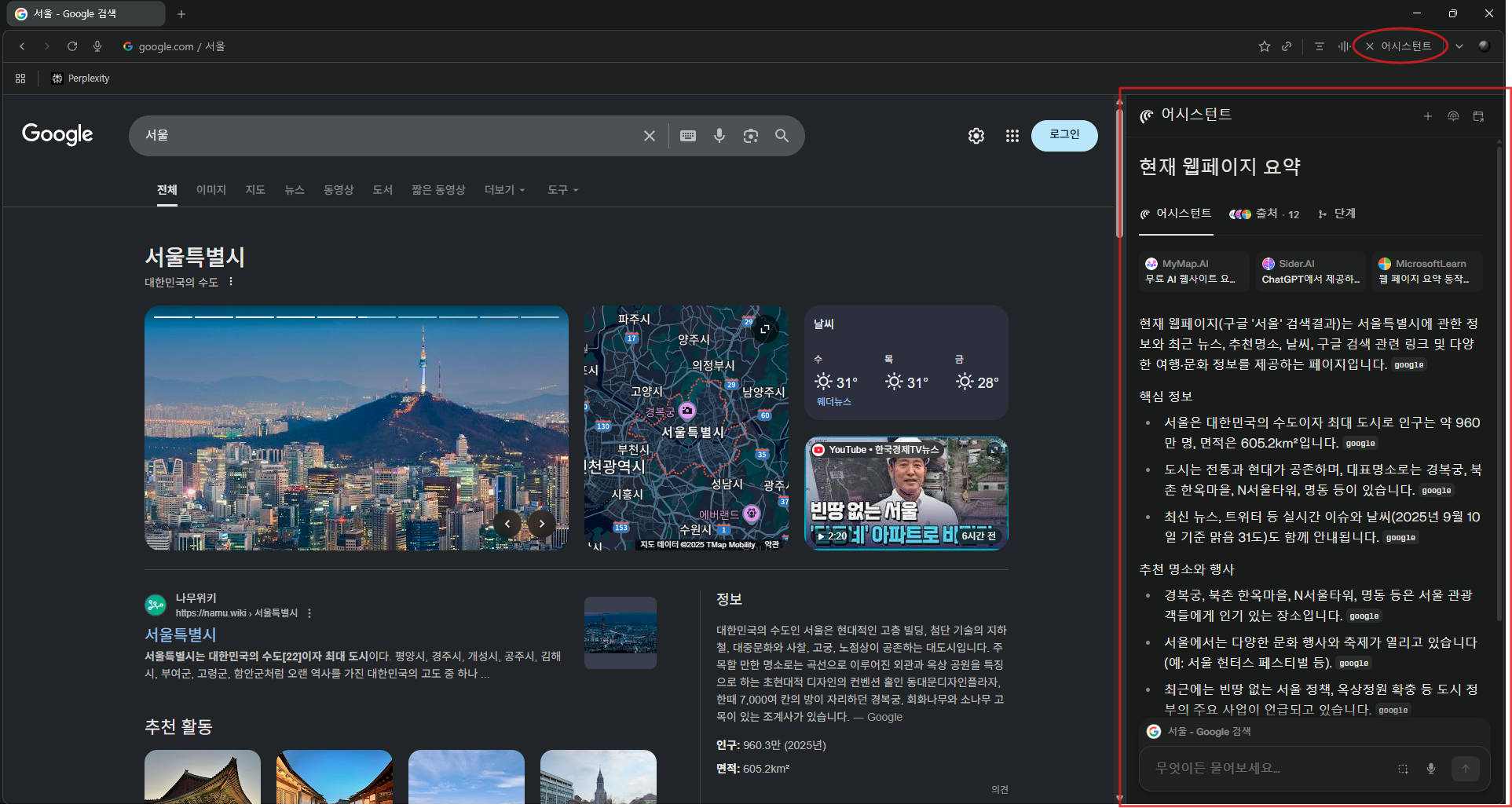Clear the search box with the X icon
The width and height of the screenshot is (1512, 808).
click(x=650, y=136)
